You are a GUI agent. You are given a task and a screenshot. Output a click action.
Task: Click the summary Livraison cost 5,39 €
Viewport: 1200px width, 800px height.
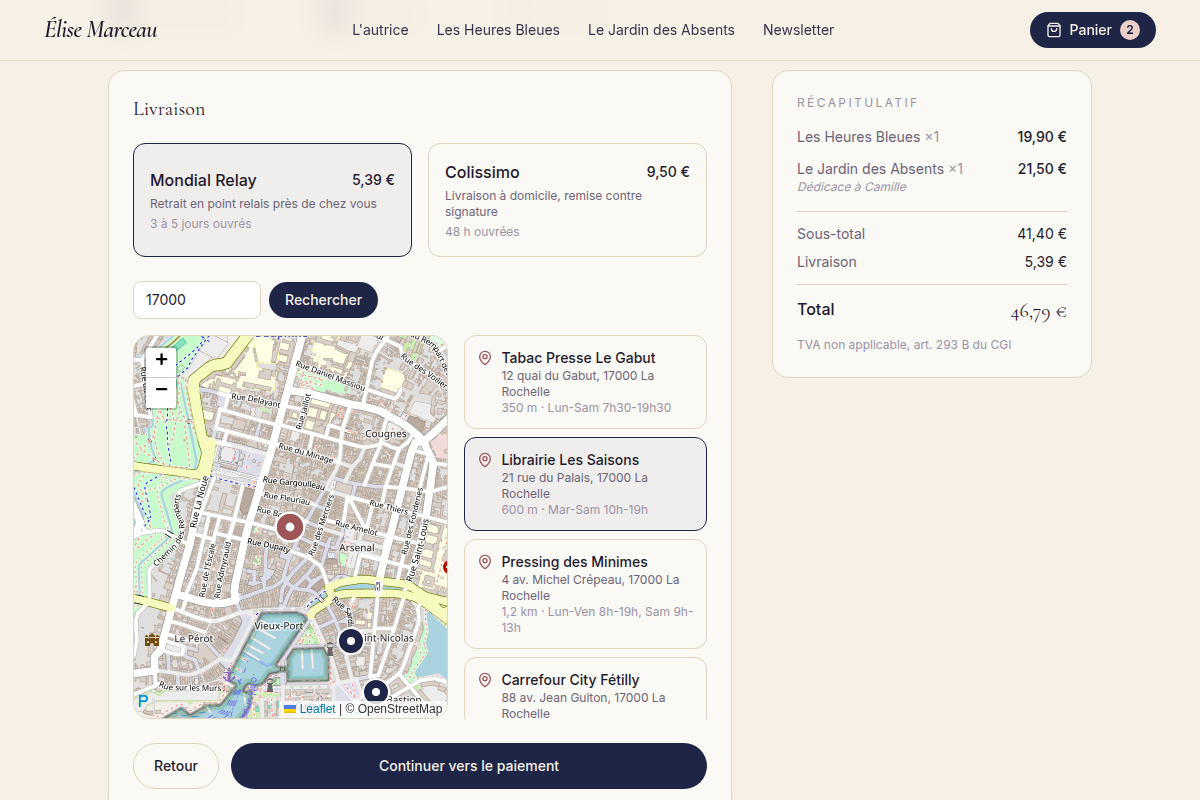pyautogui.click(x=1045, y=262)
